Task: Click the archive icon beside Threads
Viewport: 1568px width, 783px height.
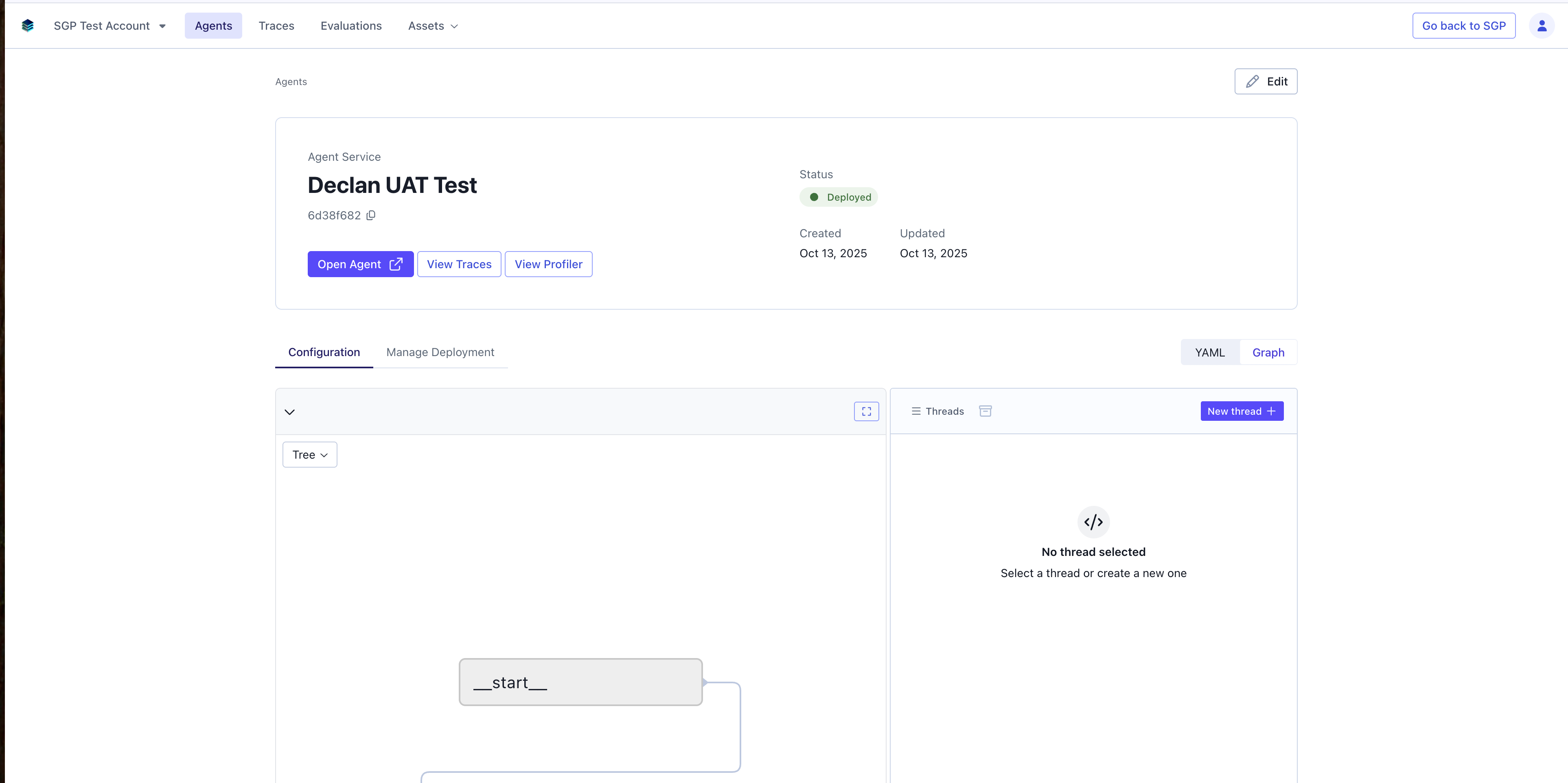Action: (985, 411)
